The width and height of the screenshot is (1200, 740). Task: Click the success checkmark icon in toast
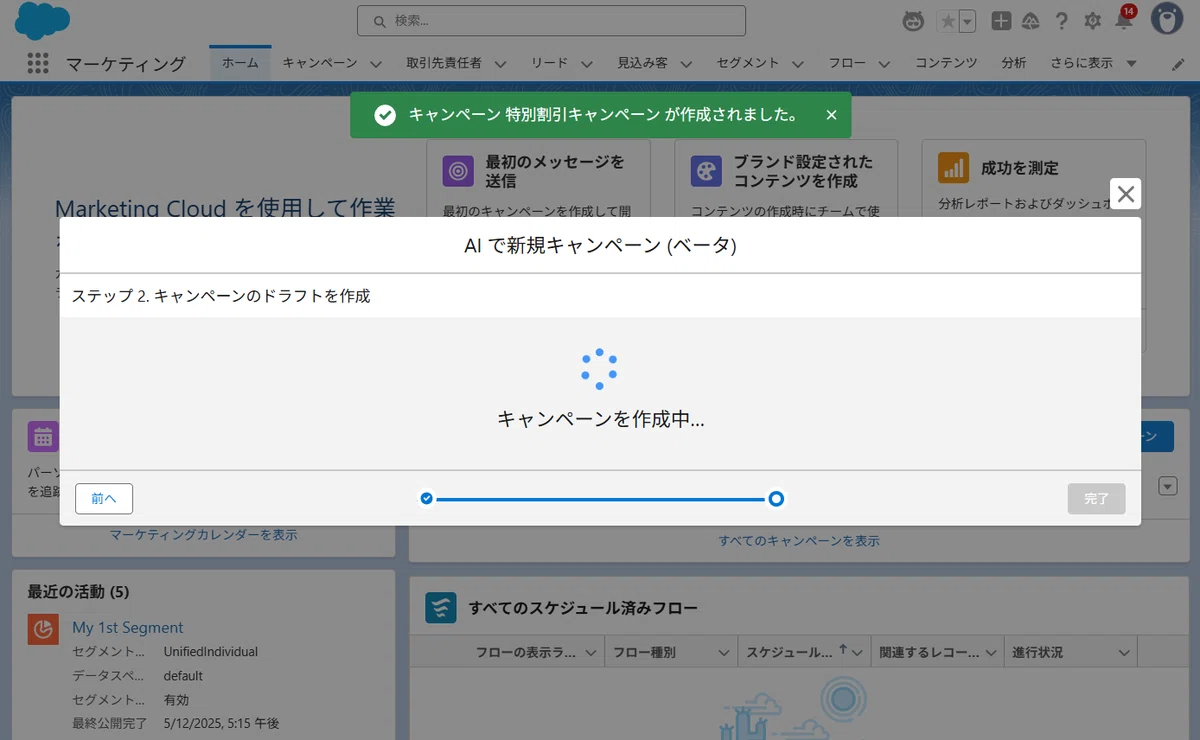(x=384, y=115)
